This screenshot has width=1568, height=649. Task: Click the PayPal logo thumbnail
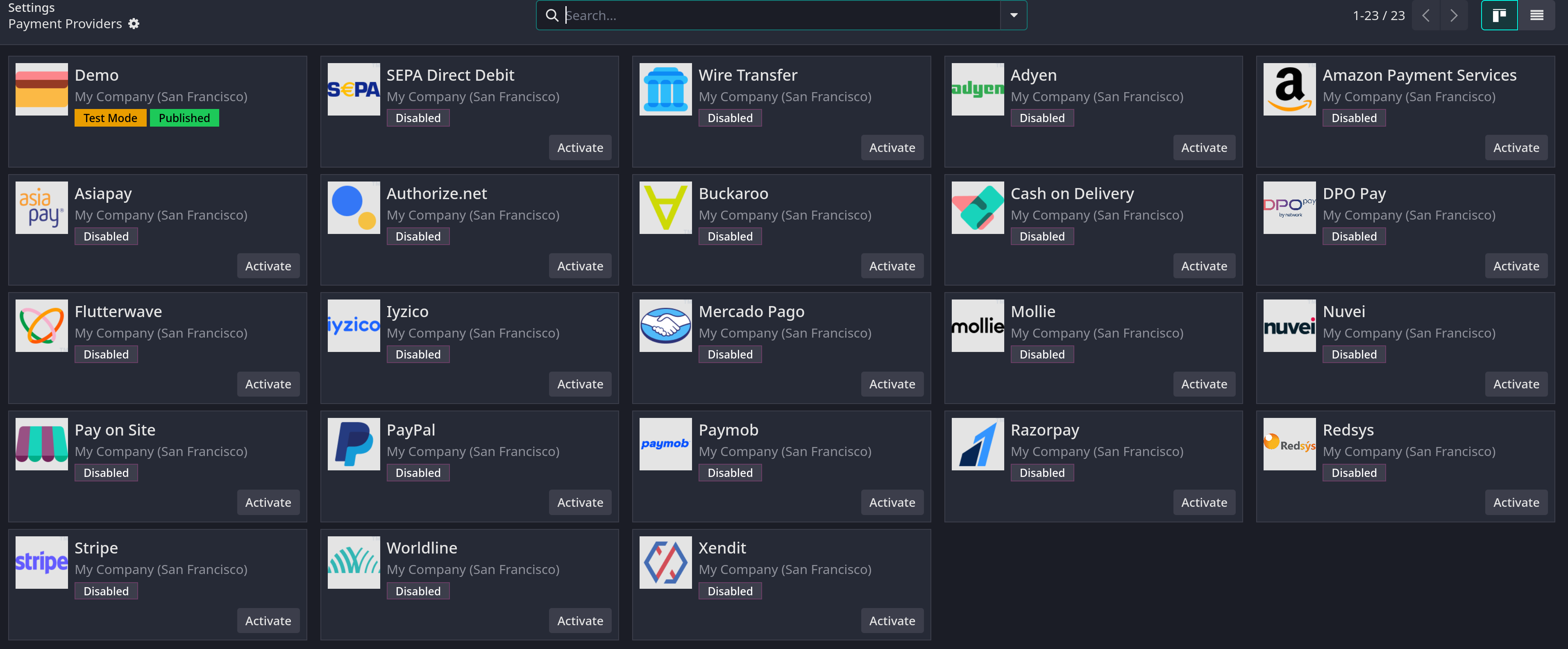point(354,444)
